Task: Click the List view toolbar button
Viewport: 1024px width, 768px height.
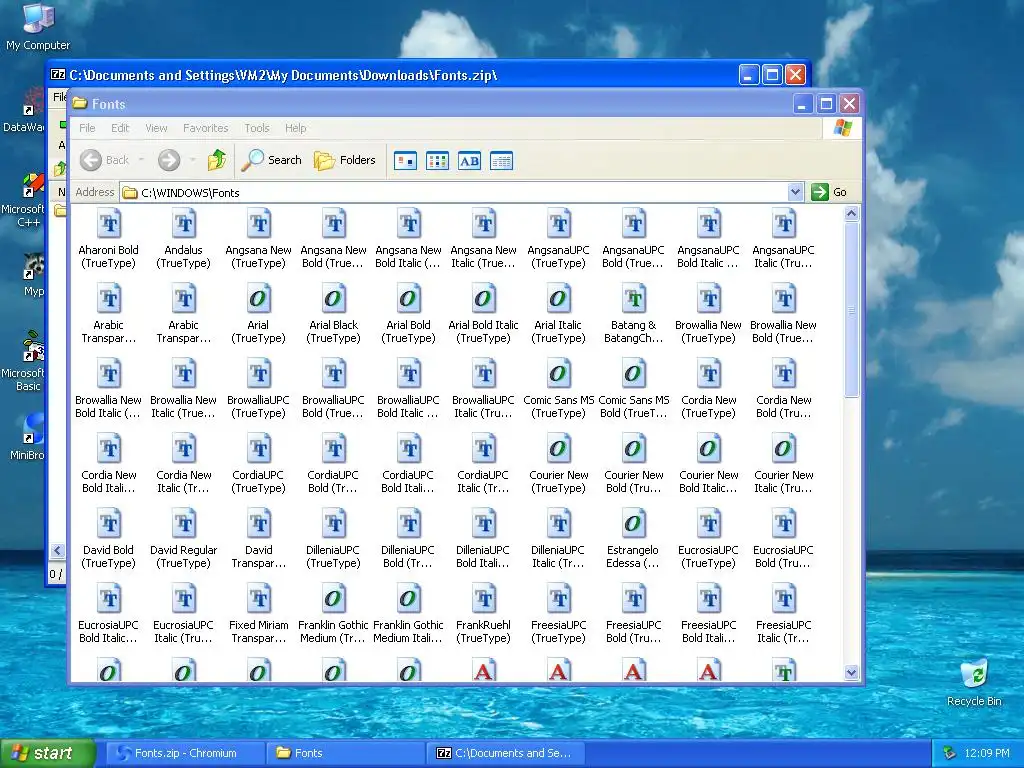Action: (x=438, y=161)
